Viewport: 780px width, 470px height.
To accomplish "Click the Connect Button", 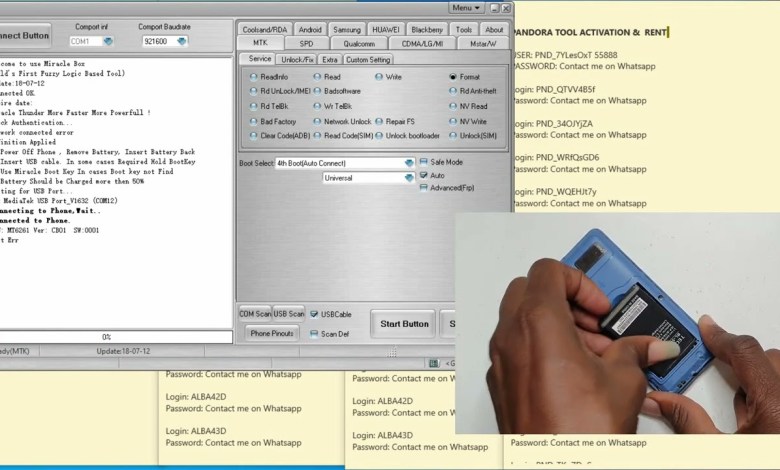I will [x=25, y=35].
